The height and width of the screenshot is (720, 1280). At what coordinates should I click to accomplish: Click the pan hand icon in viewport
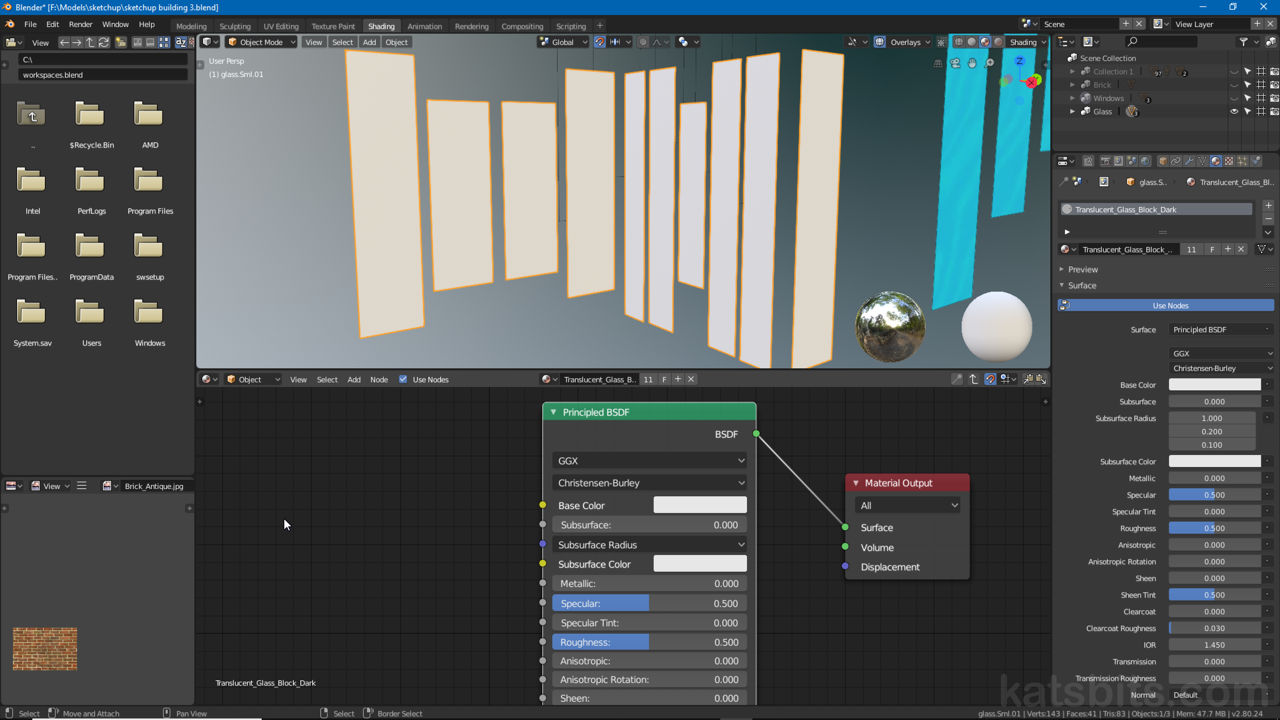972,63
